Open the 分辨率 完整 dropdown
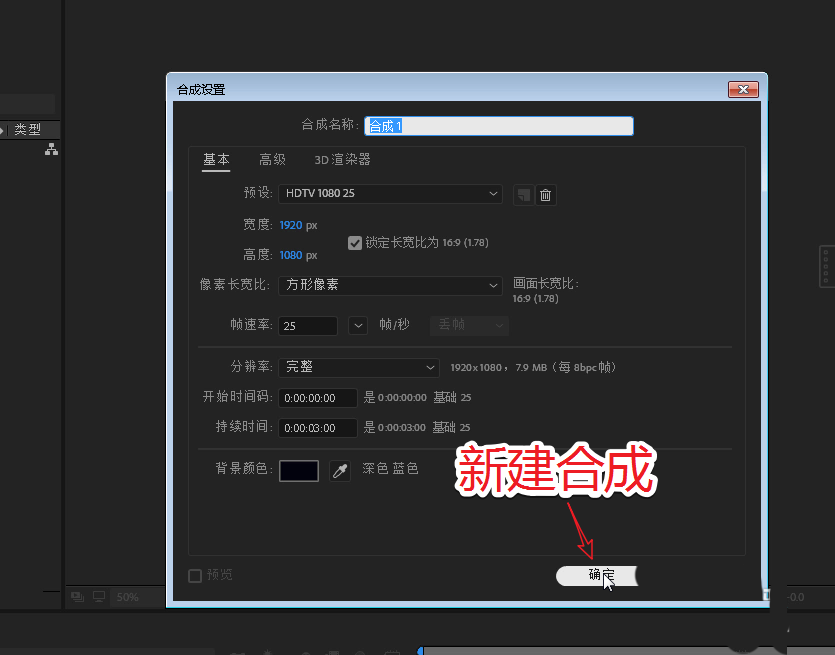835x655 pixels. click(x=360, y=367)
